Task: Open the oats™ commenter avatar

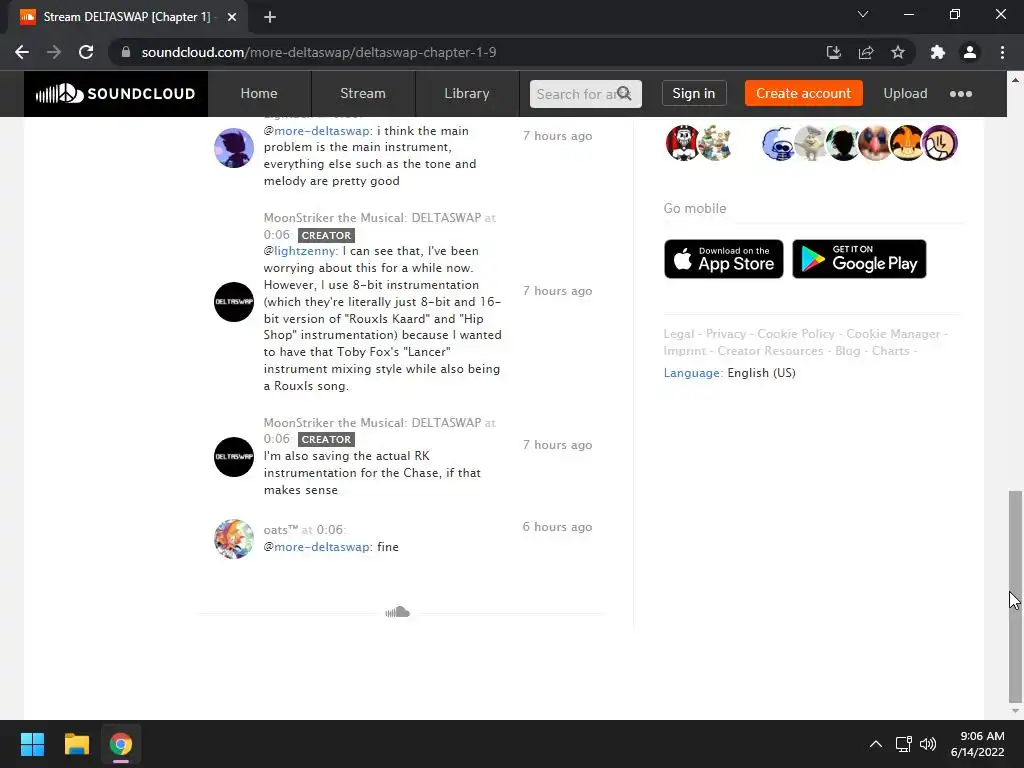Action: tap(234, 539)
